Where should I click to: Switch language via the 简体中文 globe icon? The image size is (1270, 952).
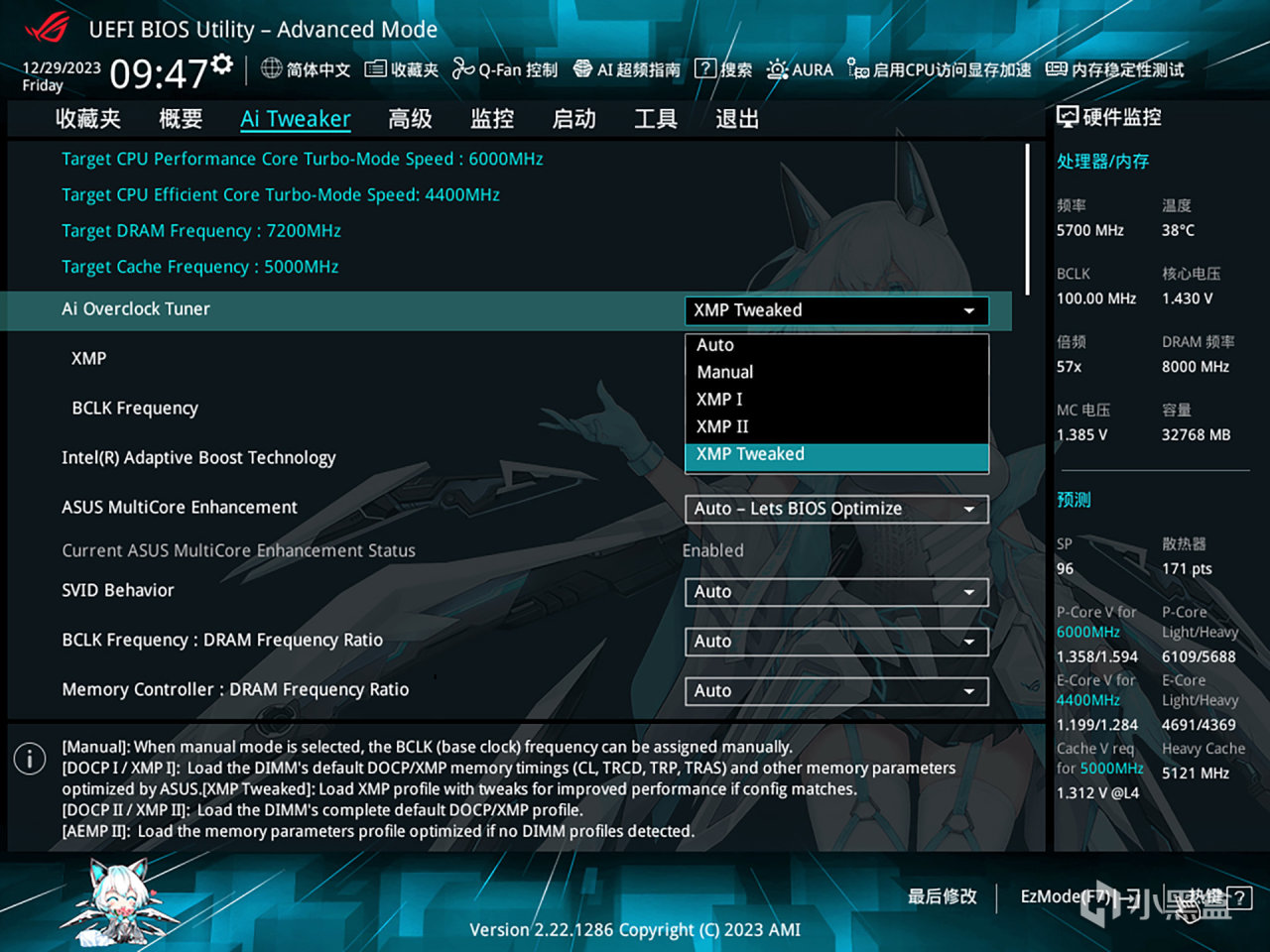tap(308, 69)
